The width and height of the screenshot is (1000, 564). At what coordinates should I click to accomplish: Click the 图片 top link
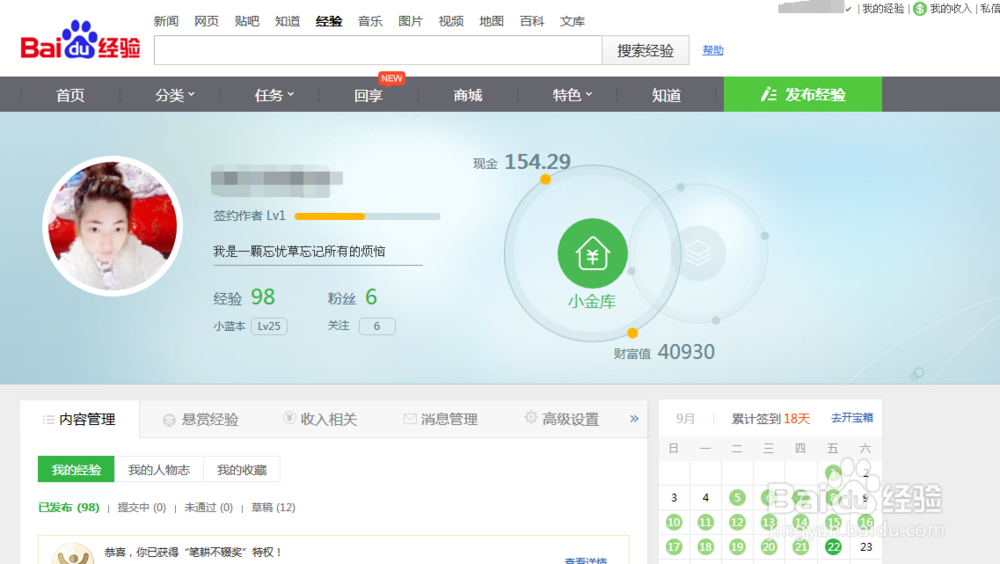pyautogui.click(x=410, y=21)
